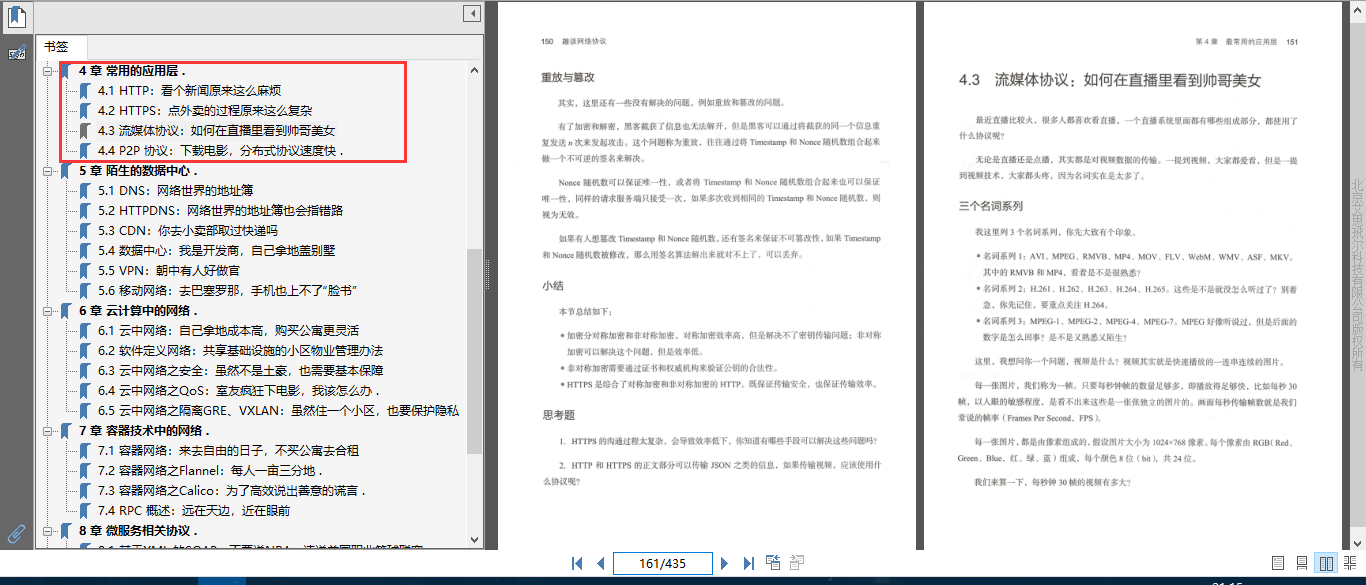Open bookmark 6.1 云中网络
Screen dimensions: 1366x585
tap(227, 331)
